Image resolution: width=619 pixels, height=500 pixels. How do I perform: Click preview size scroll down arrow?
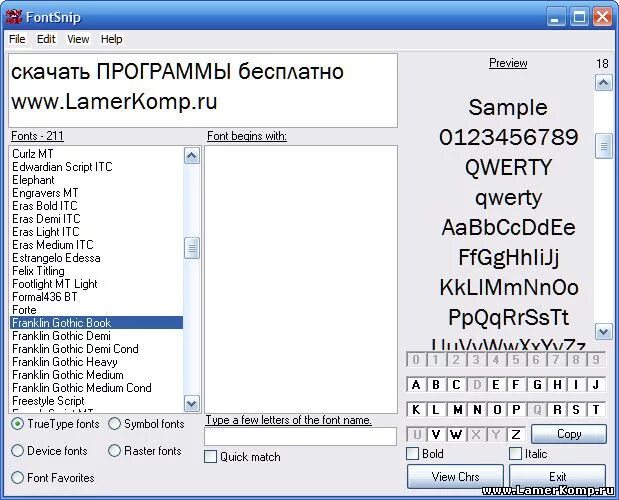(x=603, y=331)
